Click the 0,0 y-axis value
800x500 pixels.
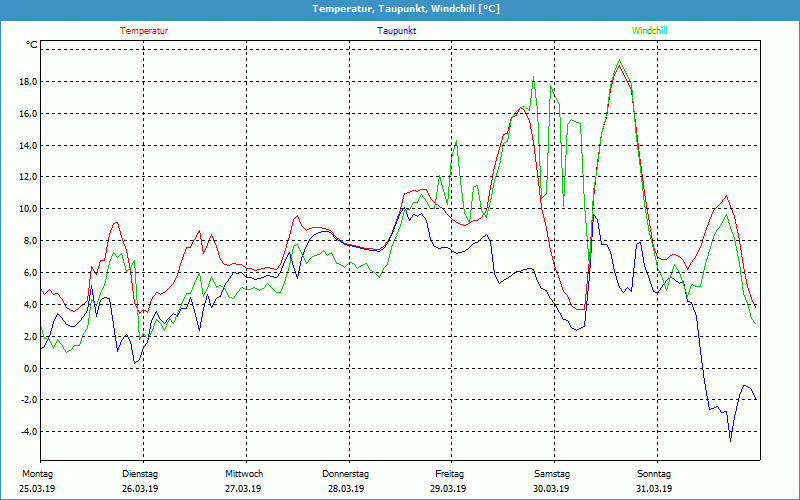point(31,368)
